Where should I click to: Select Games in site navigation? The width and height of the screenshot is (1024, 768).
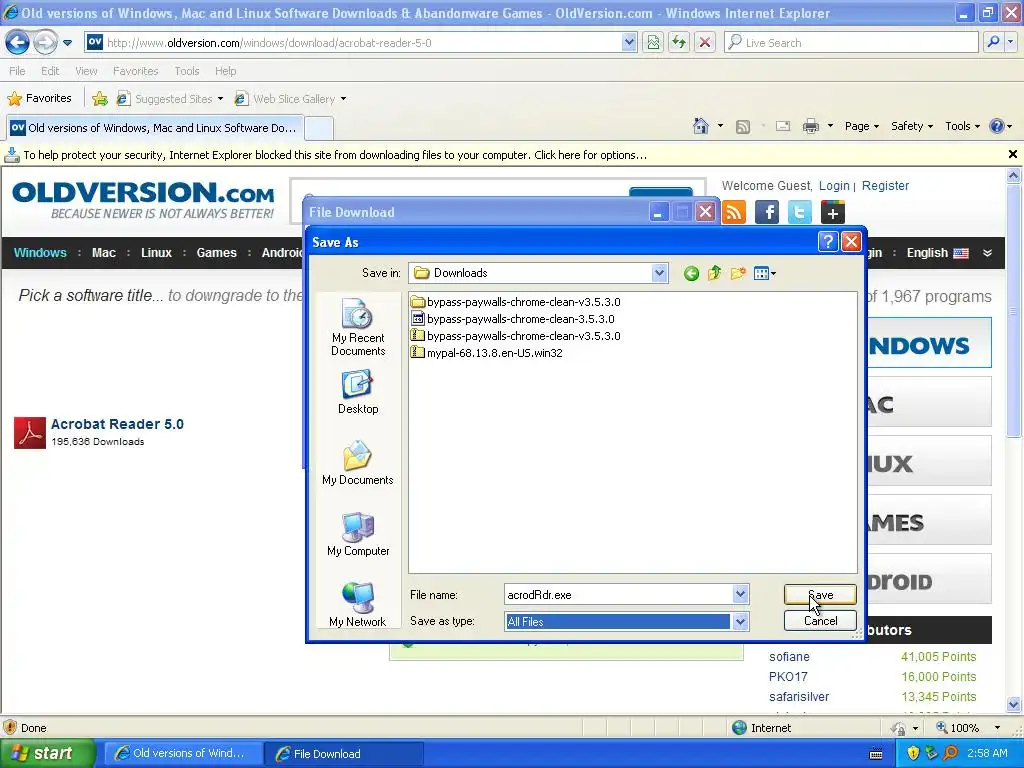coord(216,253)
